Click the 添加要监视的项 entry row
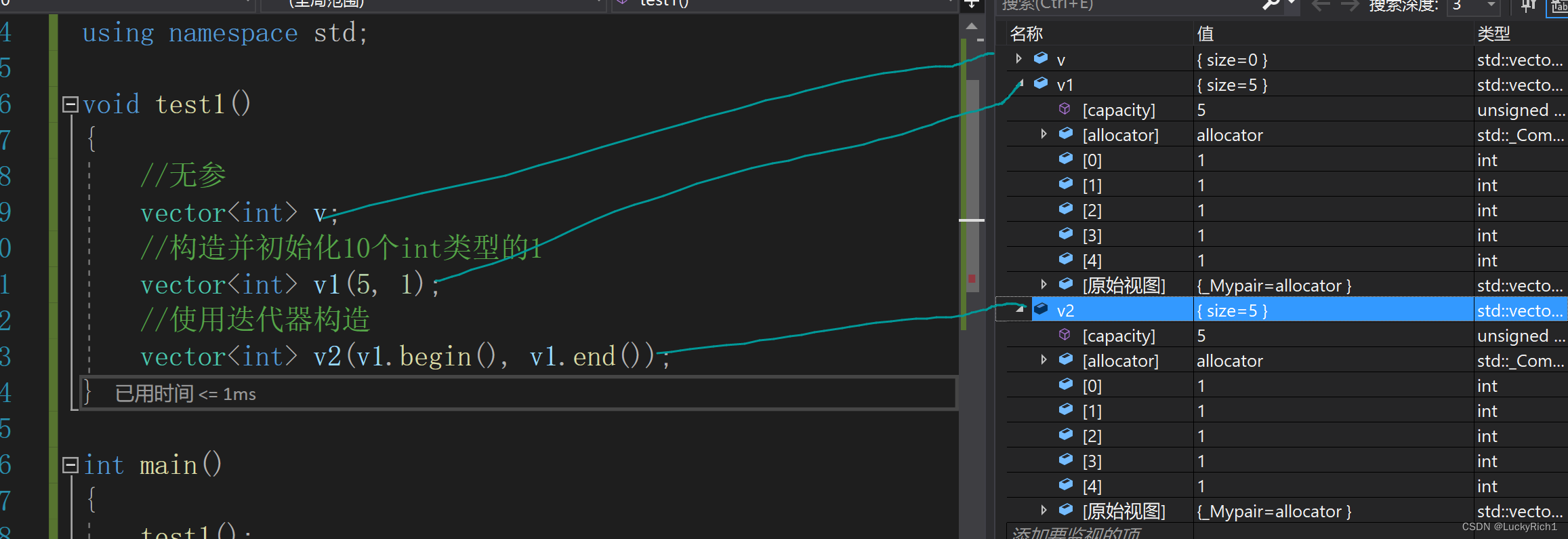This screenshot has height=539, width=1568. (1099, 533)
